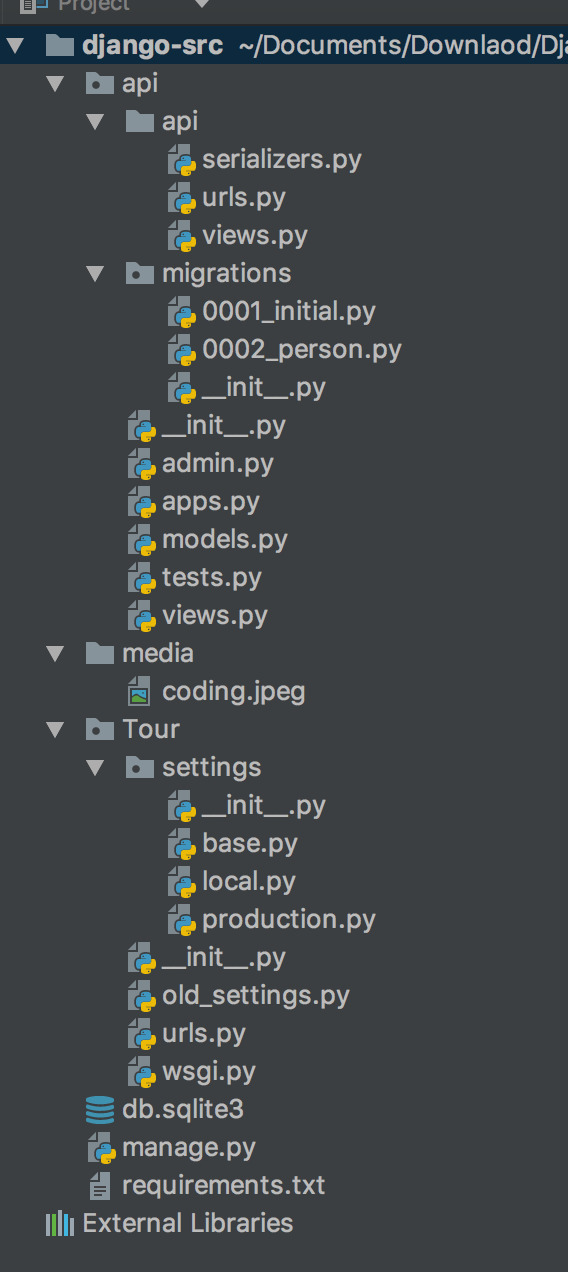Click the External Libraries bars icon
Screen dimensions: 568x1272
60,1224
